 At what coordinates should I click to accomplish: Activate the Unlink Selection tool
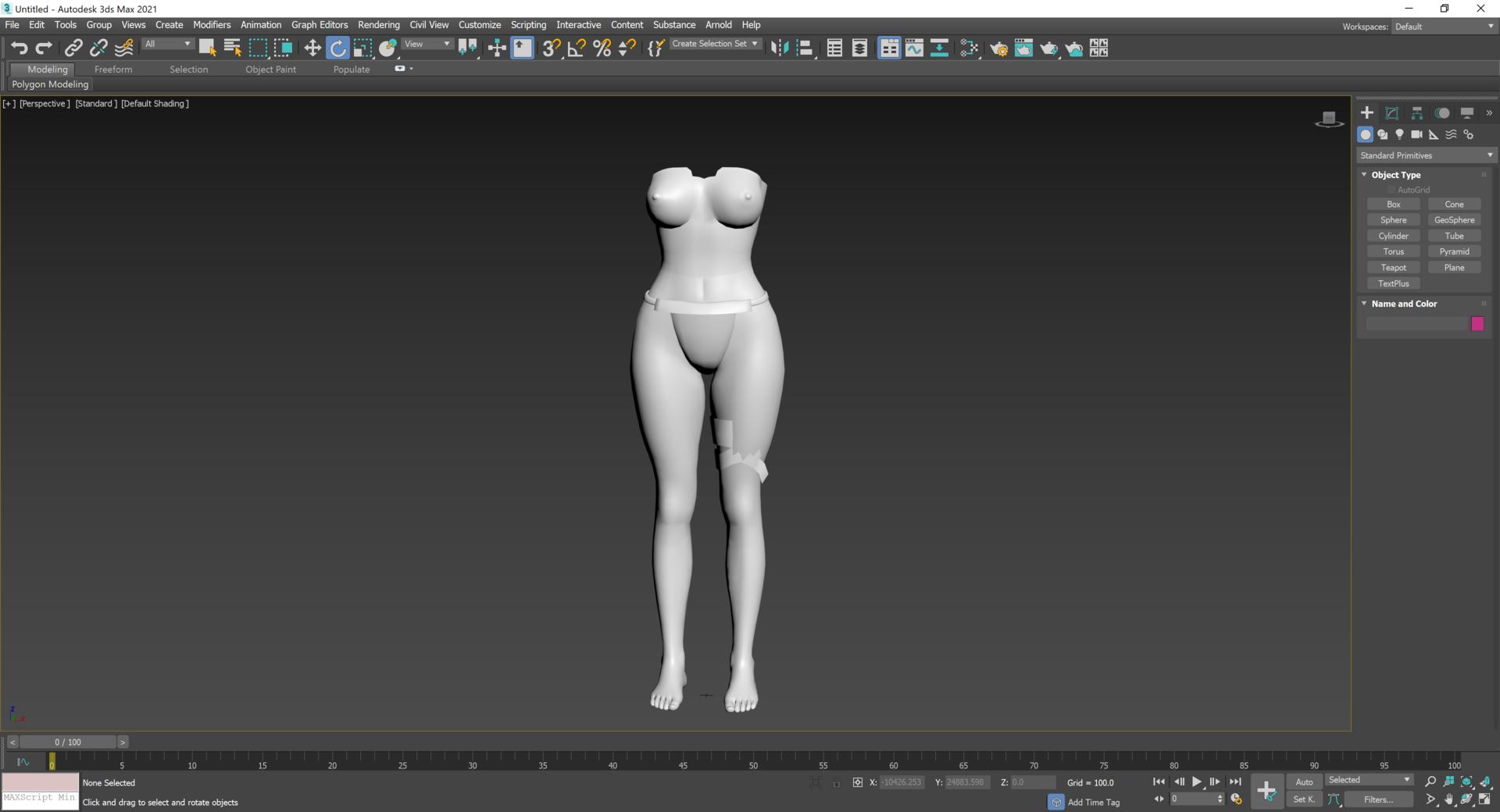[98, 48]
